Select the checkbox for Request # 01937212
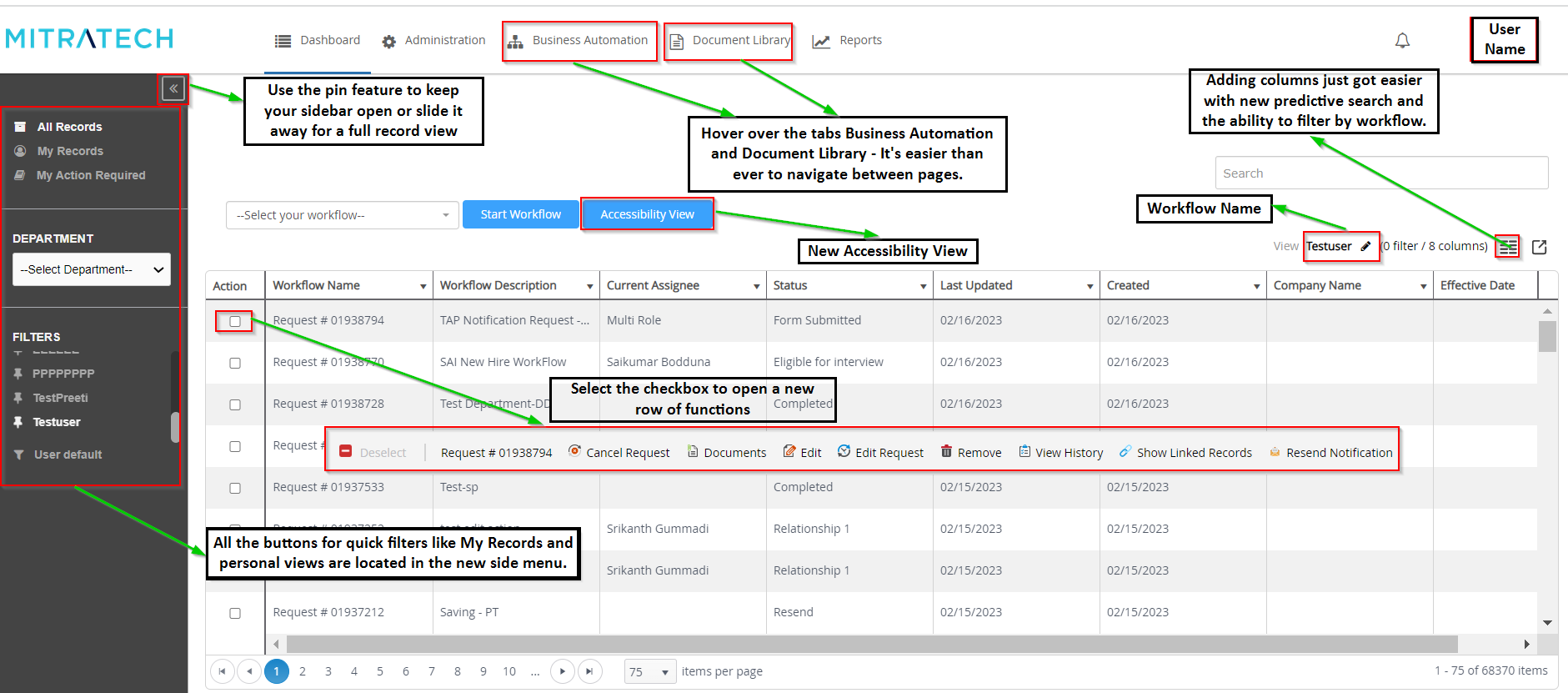 pos(235,613)
